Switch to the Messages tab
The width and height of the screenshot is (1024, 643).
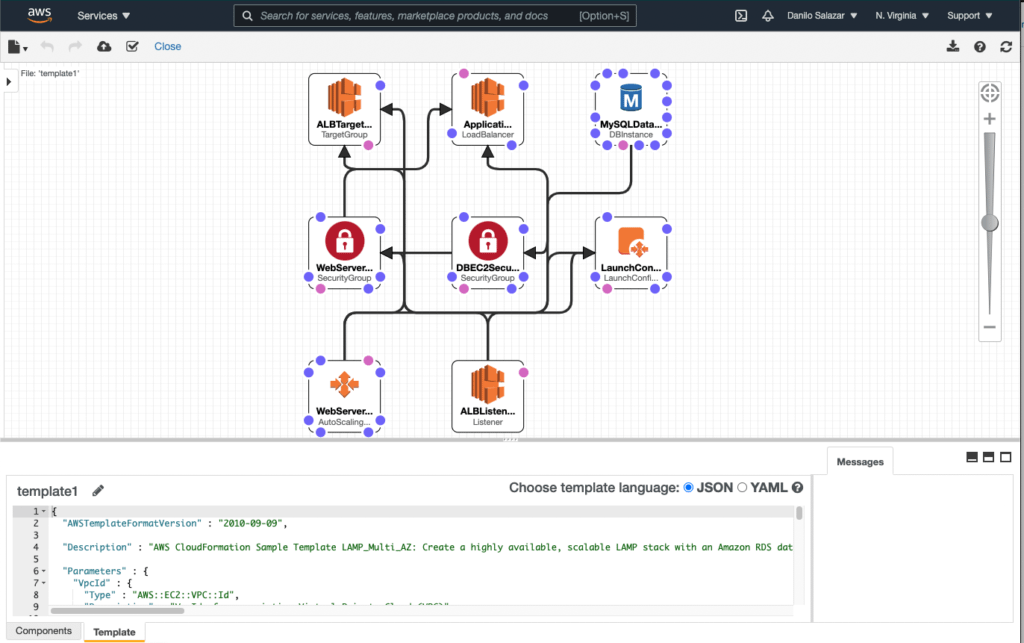[x=859, y=462]
